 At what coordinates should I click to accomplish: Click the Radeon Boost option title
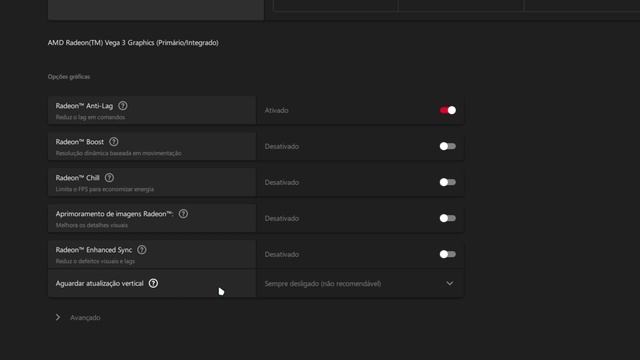80,142
